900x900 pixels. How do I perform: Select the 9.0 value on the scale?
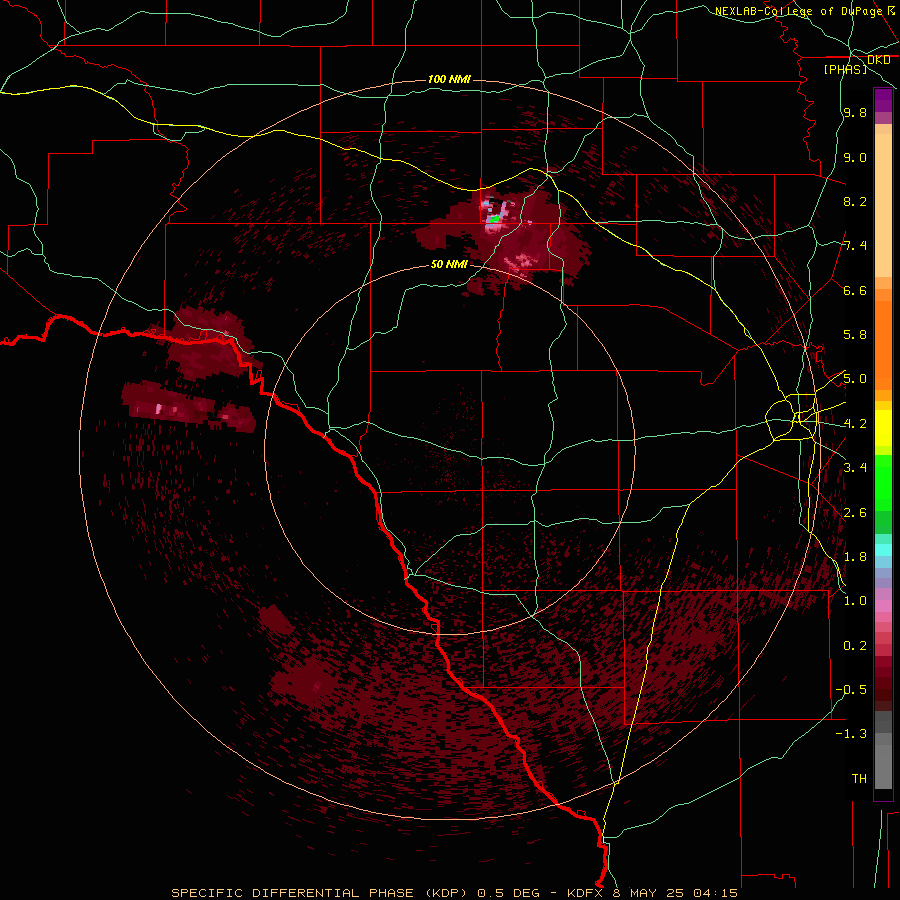coord(855,157)
